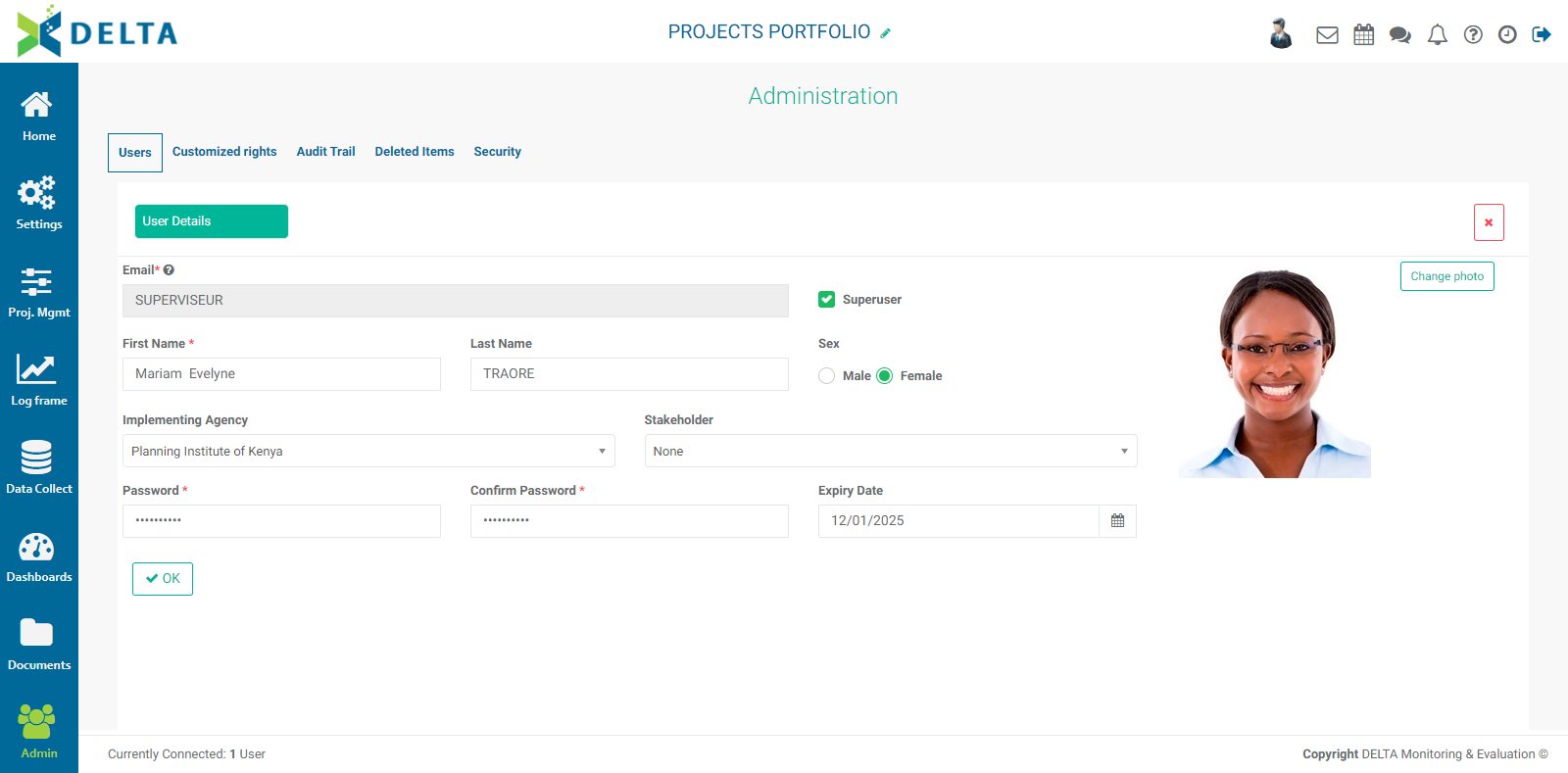Click the Confirm Password field
Screen dimensions: 1568x773
click(629, 521)
